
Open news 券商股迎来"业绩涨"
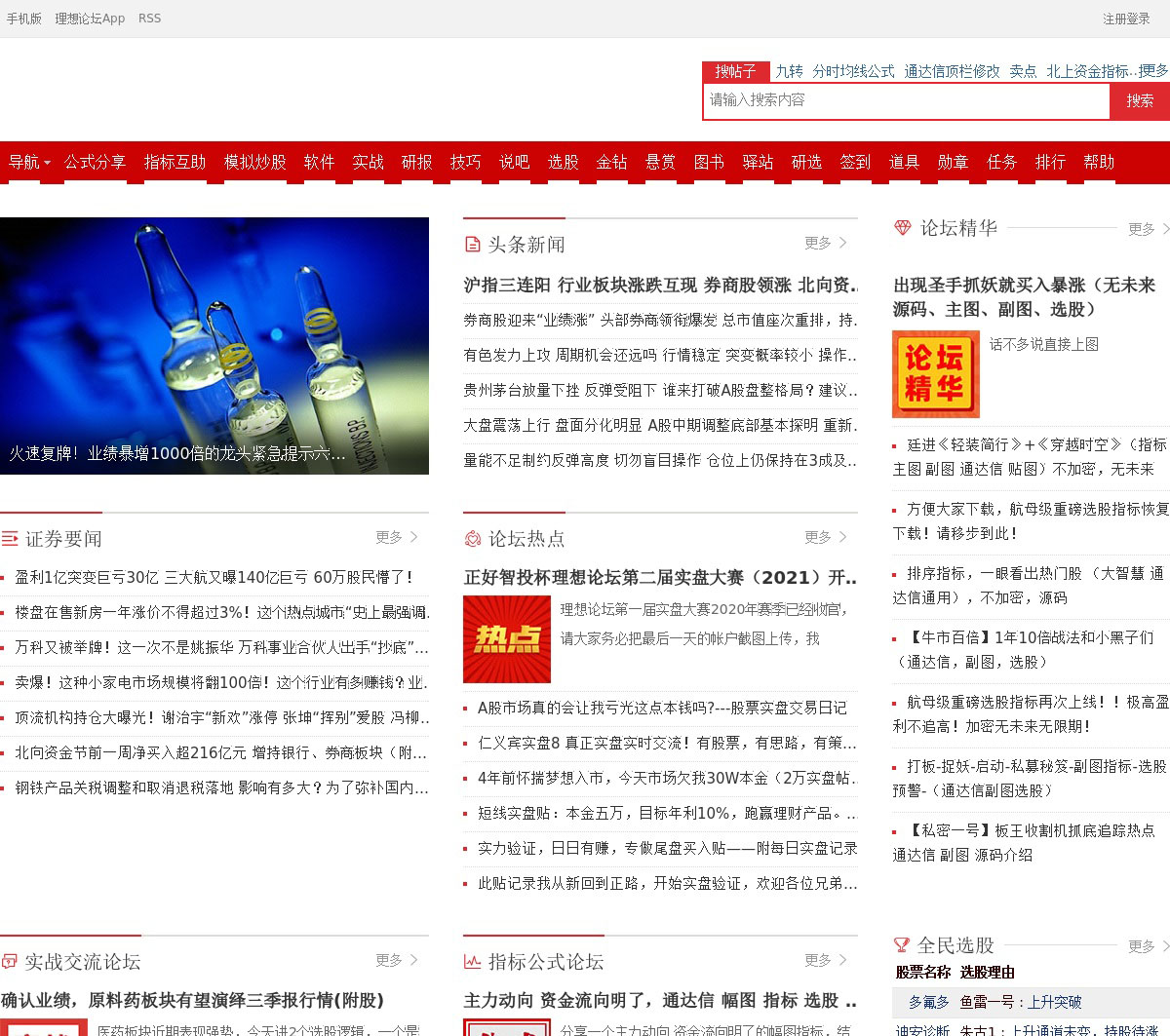point(658,320)
